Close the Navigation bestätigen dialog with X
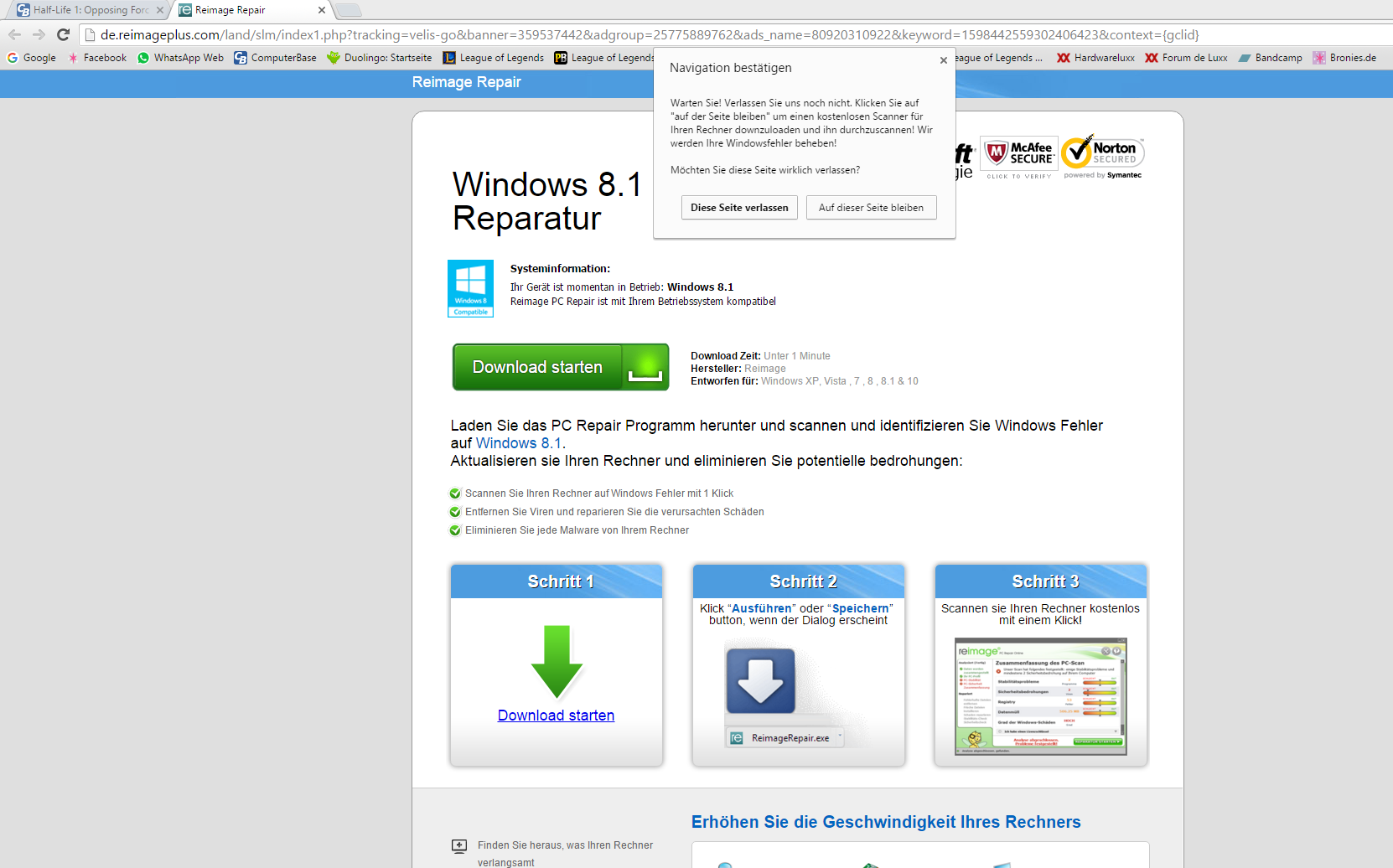This screenshot has height=868, width=1393. click(x=944, y=60)
